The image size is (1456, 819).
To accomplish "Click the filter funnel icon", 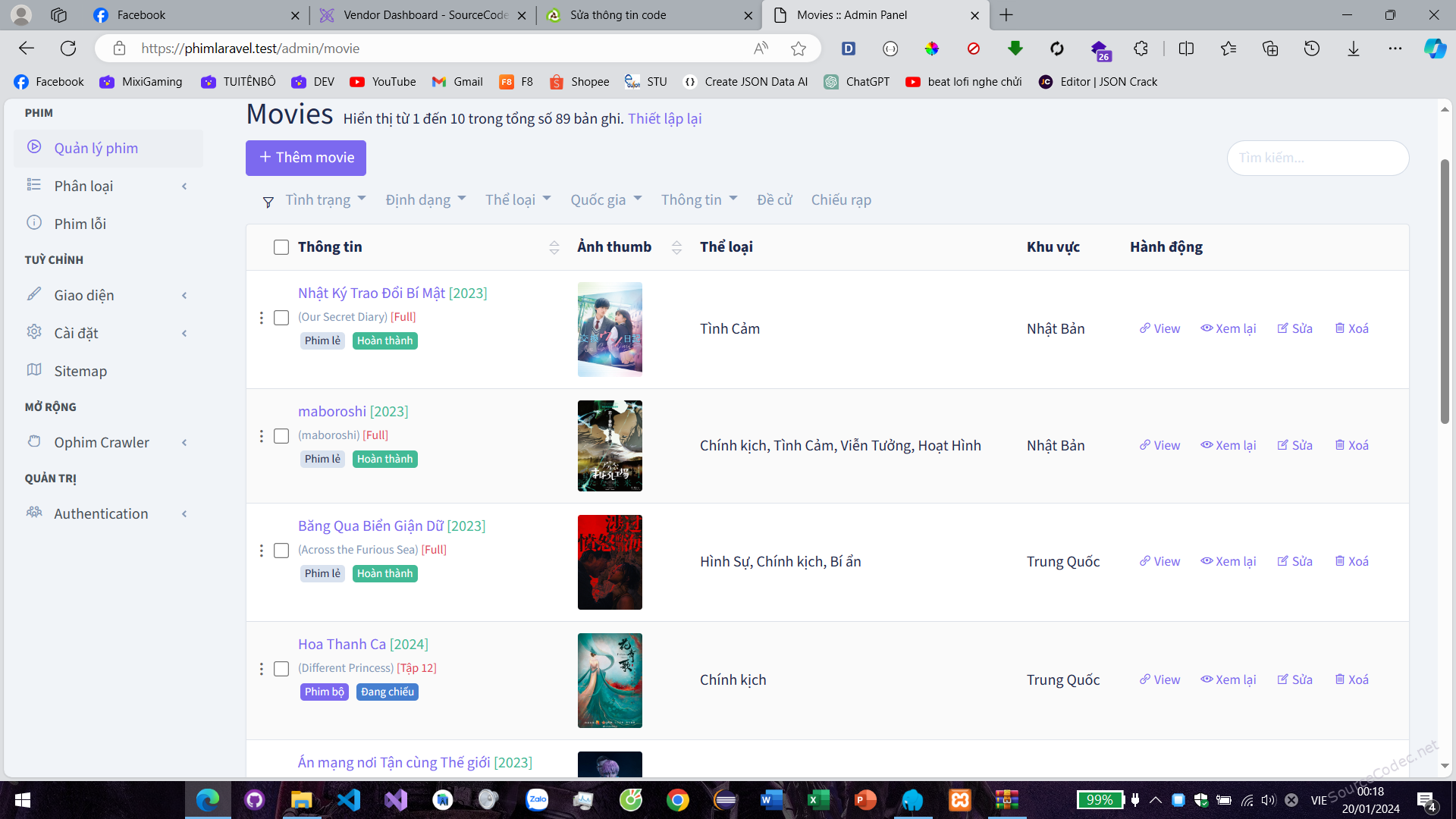I will coord(268,202).
